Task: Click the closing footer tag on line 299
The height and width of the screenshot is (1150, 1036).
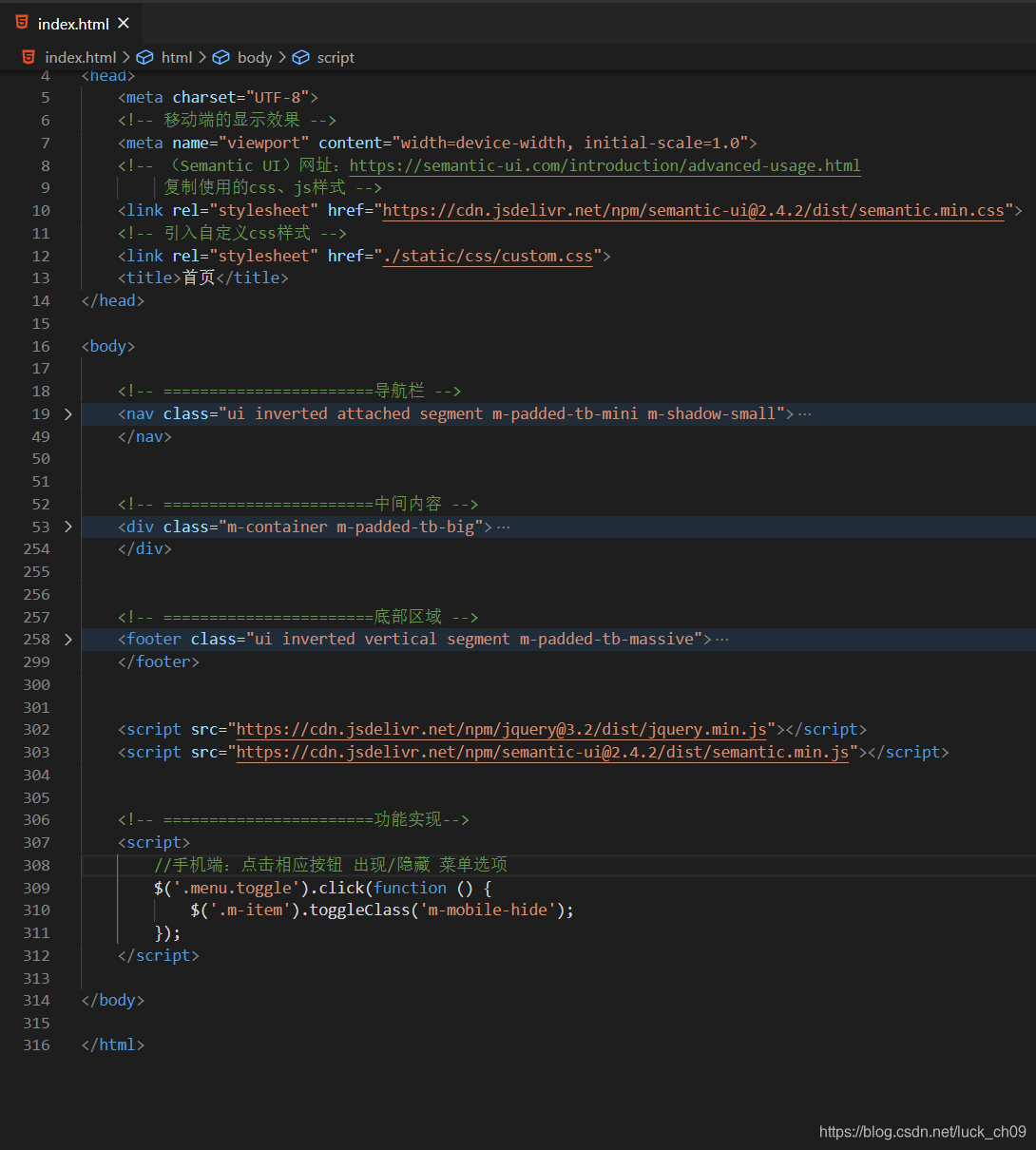Action: pyautogui.click(x=159, y=661)
